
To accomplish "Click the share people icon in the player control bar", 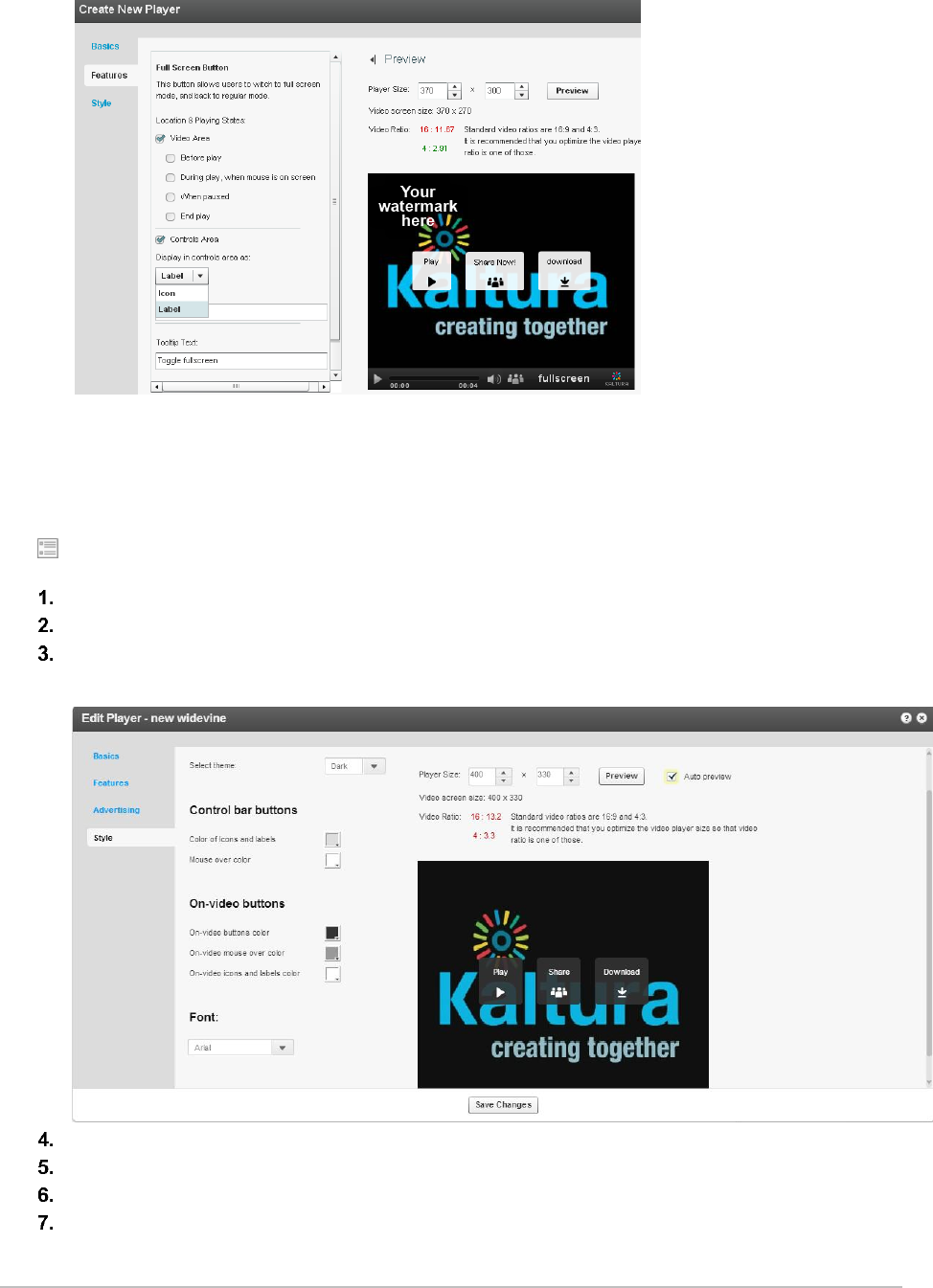I will pos(515,379).
